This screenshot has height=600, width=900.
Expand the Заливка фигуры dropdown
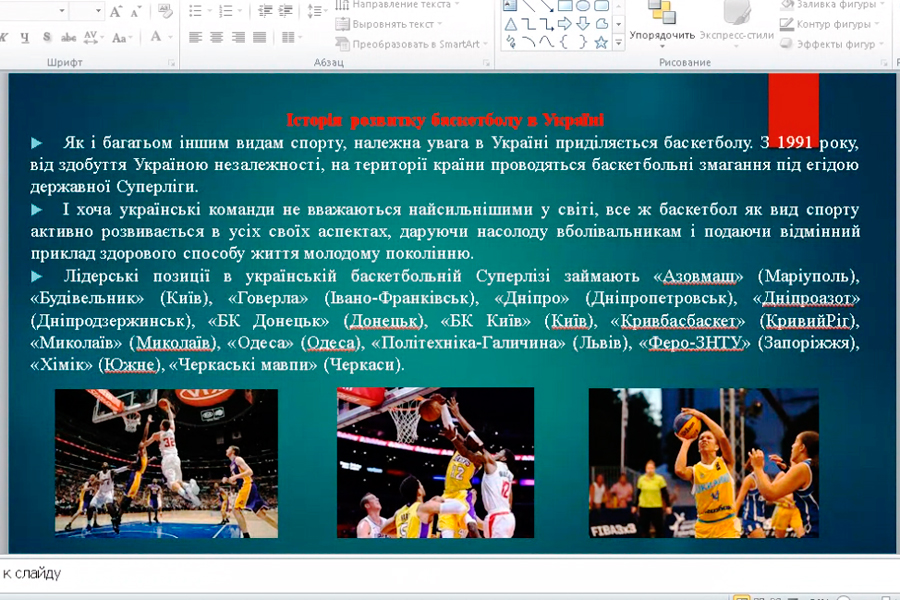coord(828,5)
